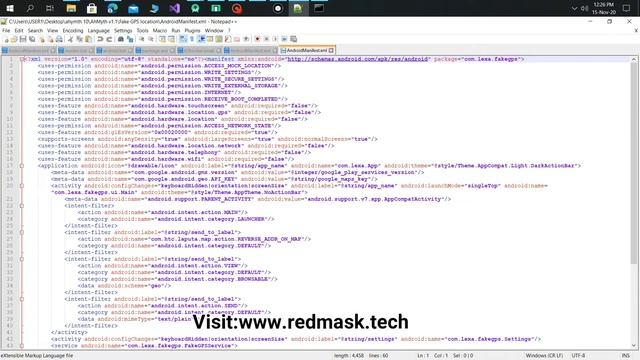
Task: Toggle Folder as Workspace panel
Action: tap(237, 39)
